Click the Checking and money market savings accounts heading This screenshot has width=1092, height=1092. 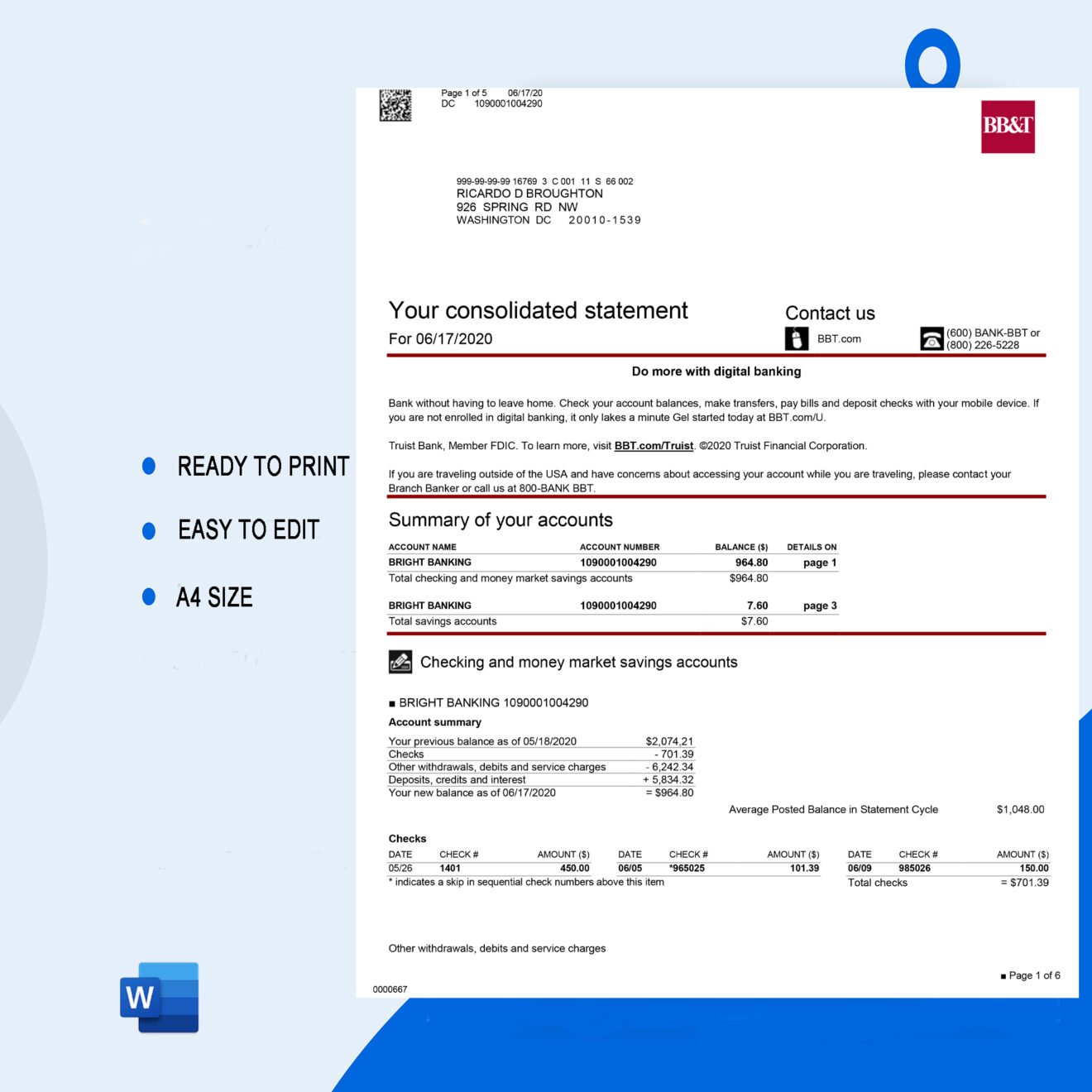[578, 662]
